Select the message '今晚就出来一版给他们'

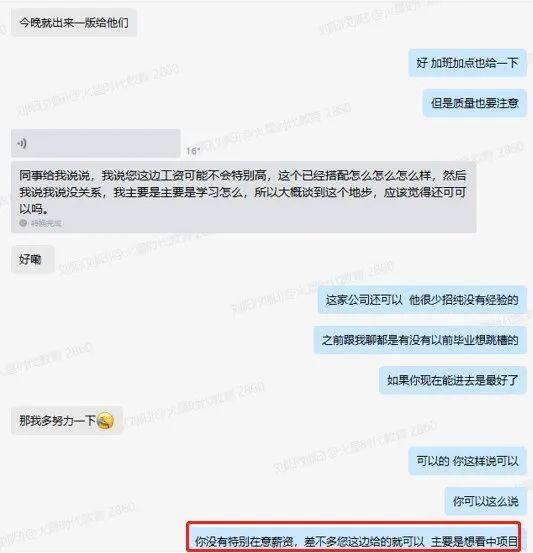(x=74, y=23)
